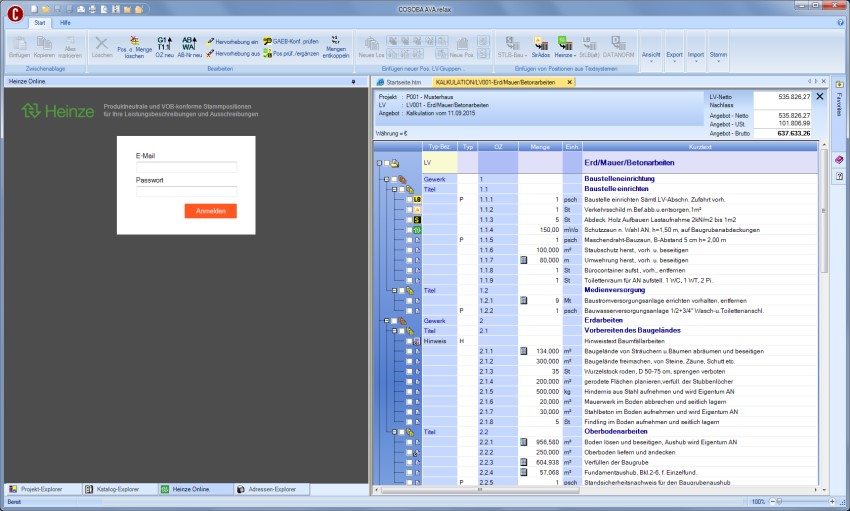Turn off highlighting with Hervorhebung aus
Viewport: 850px width, 511px height.
(x=232, y=54)
